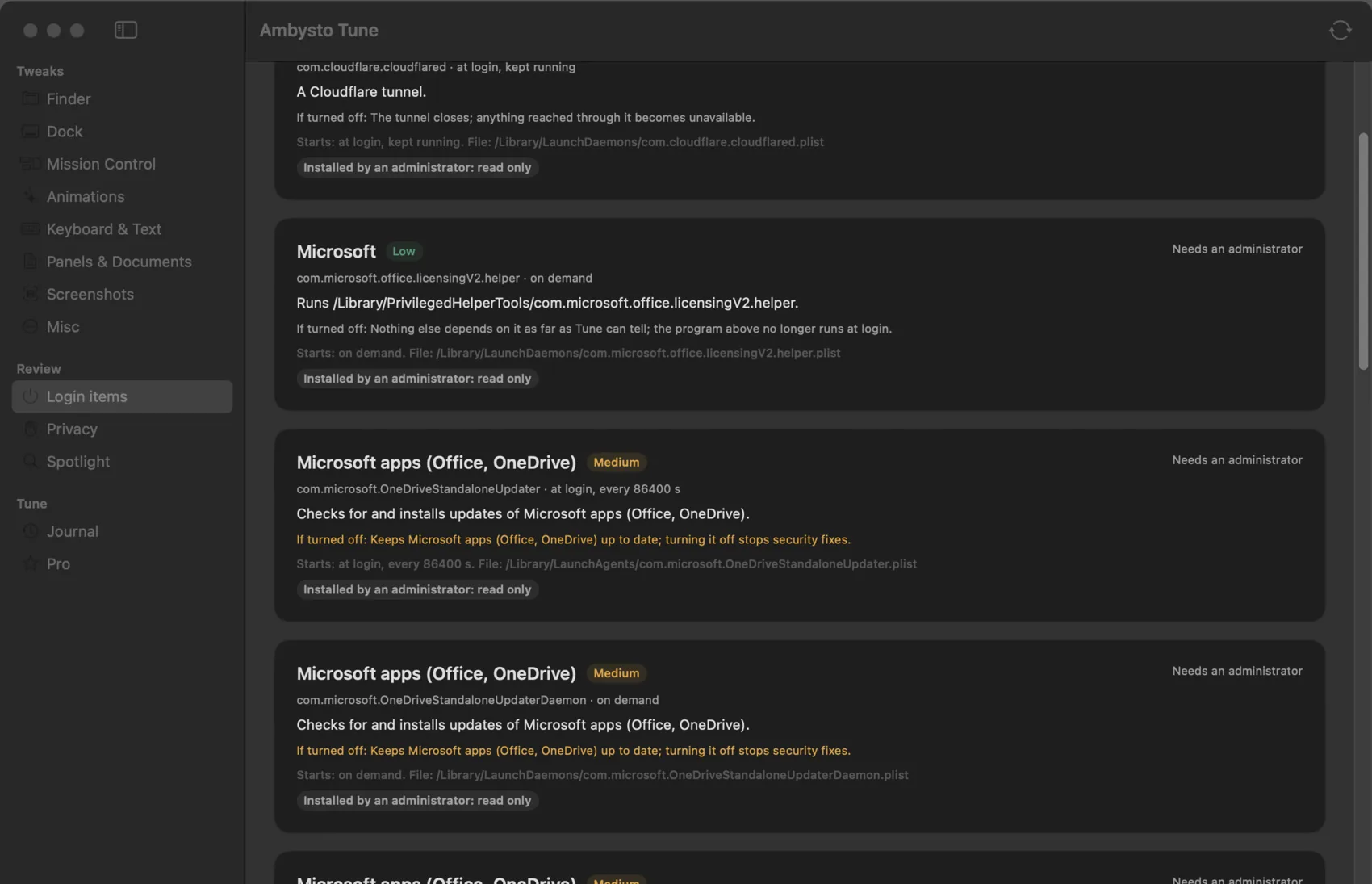Open Mission Control via its sidebar icon
The width and height of the screenshot is (1372, 884).
coord(30,164)
